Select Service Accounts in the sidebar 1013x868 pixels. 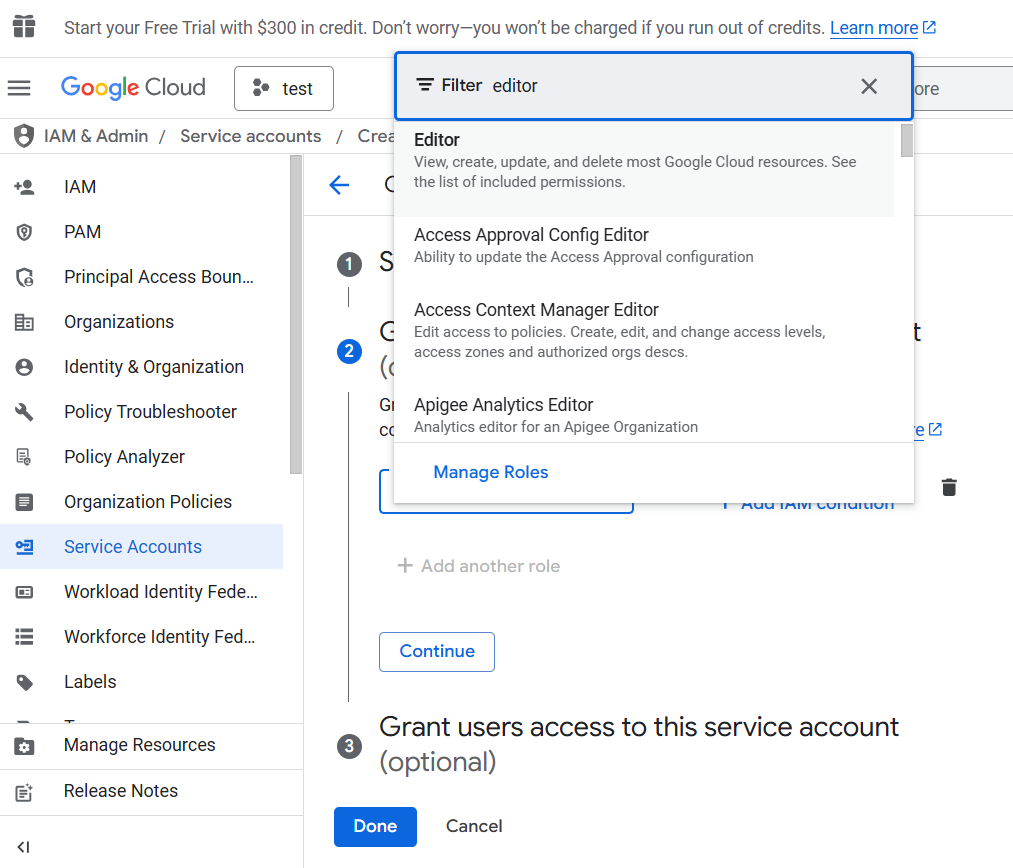pyautogui.click(x=141, y=547)
